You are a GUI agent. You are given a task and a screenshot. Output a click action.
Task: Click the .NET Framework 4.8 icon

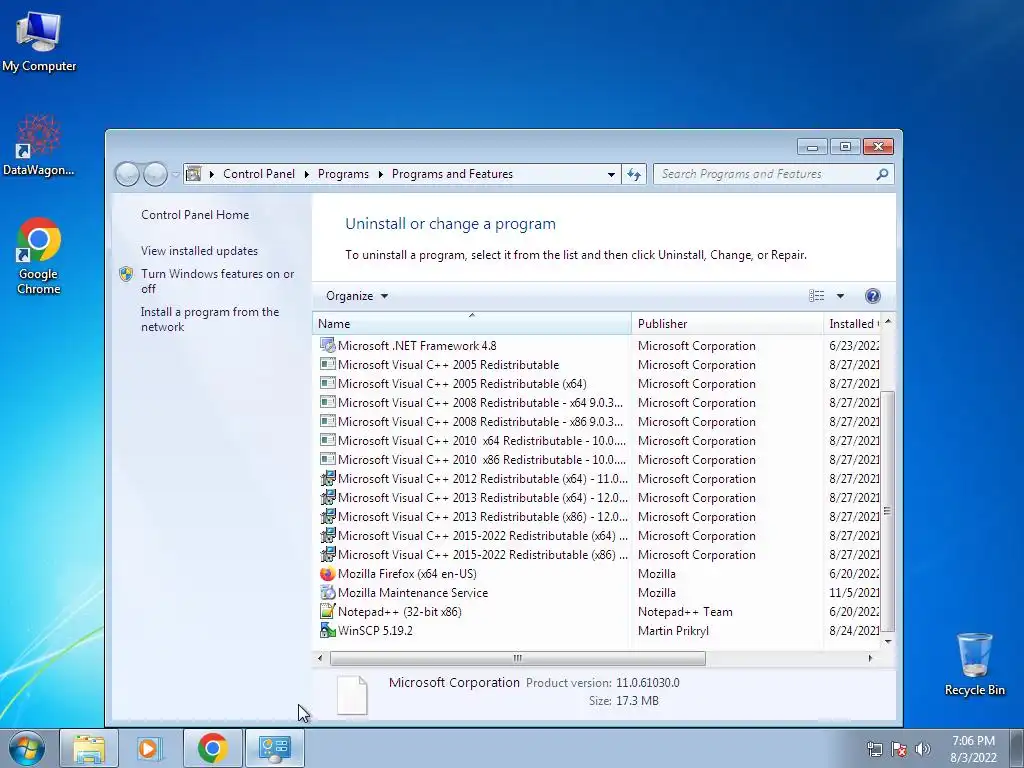tap(327, 345)
